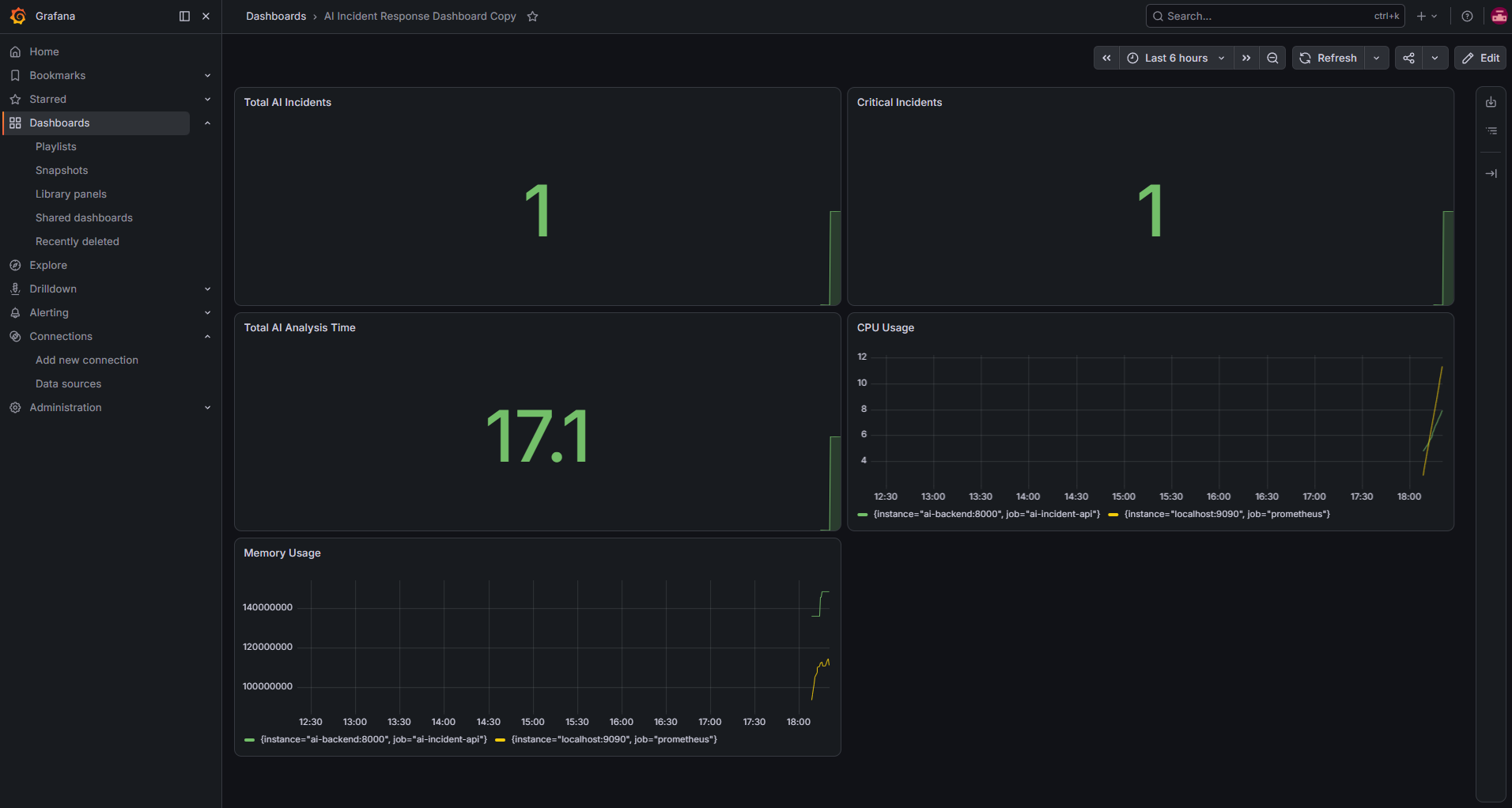This screenshot has width=1512, height=808.
Task: Open Data sources in sidebar
Action: (x=68, y=383)
